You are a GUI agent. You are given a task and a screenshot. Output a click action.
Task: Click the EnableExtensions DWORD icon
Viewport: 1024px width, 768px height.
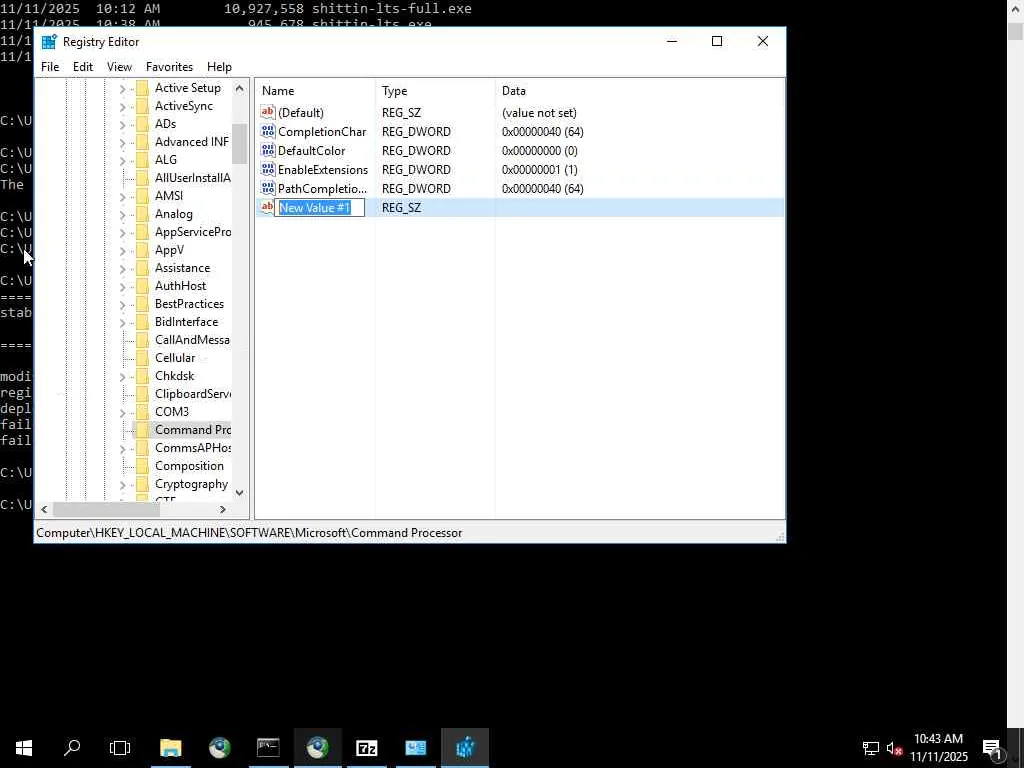(x=268, y=169)
